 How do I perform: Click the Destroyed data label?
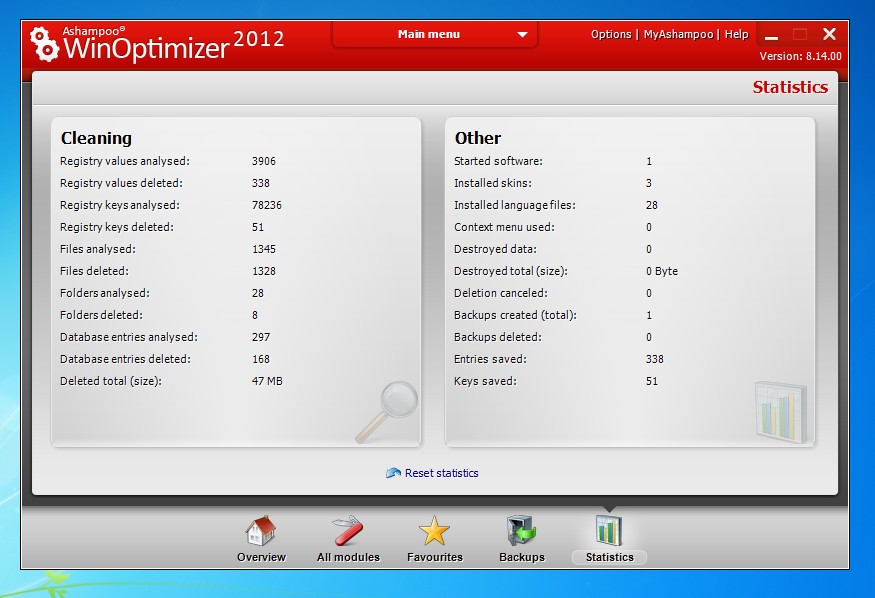(x=496, y=249)
